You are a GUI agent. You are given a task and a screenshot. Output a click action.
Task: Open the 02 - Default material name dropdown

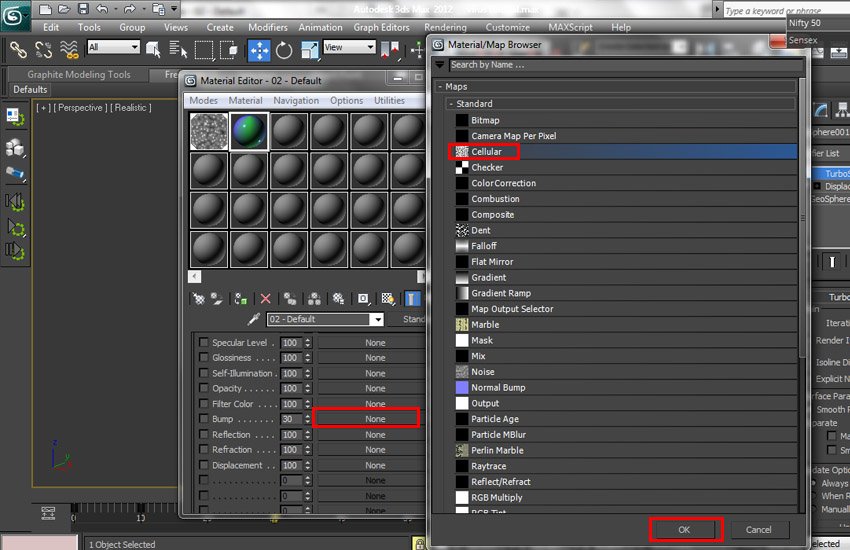click(x=376, y=320)
